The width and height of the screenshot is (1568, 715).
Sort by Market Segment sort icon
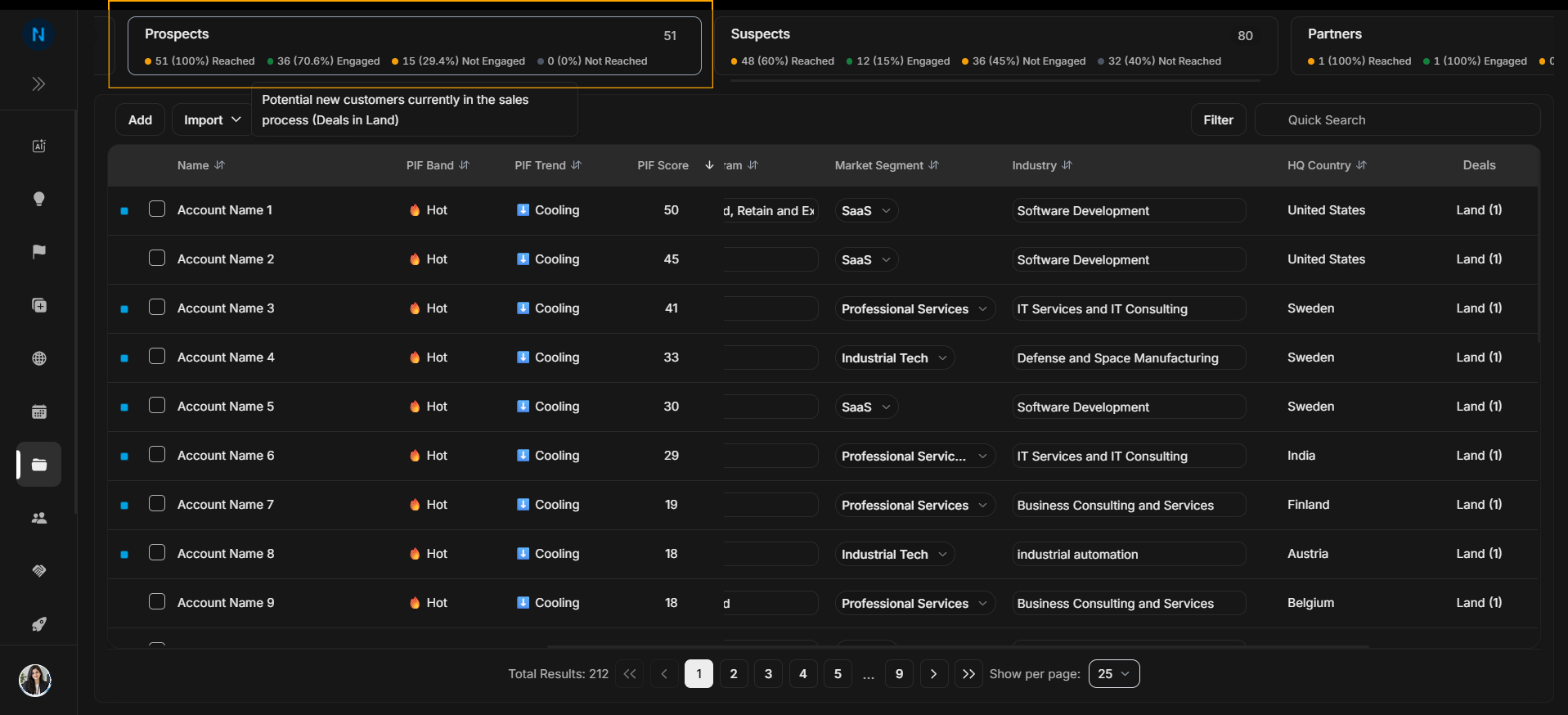coord(934,165)
